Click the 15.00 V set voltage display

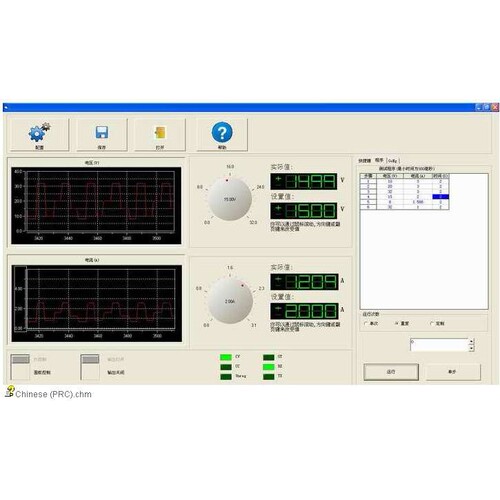[304, 211]
